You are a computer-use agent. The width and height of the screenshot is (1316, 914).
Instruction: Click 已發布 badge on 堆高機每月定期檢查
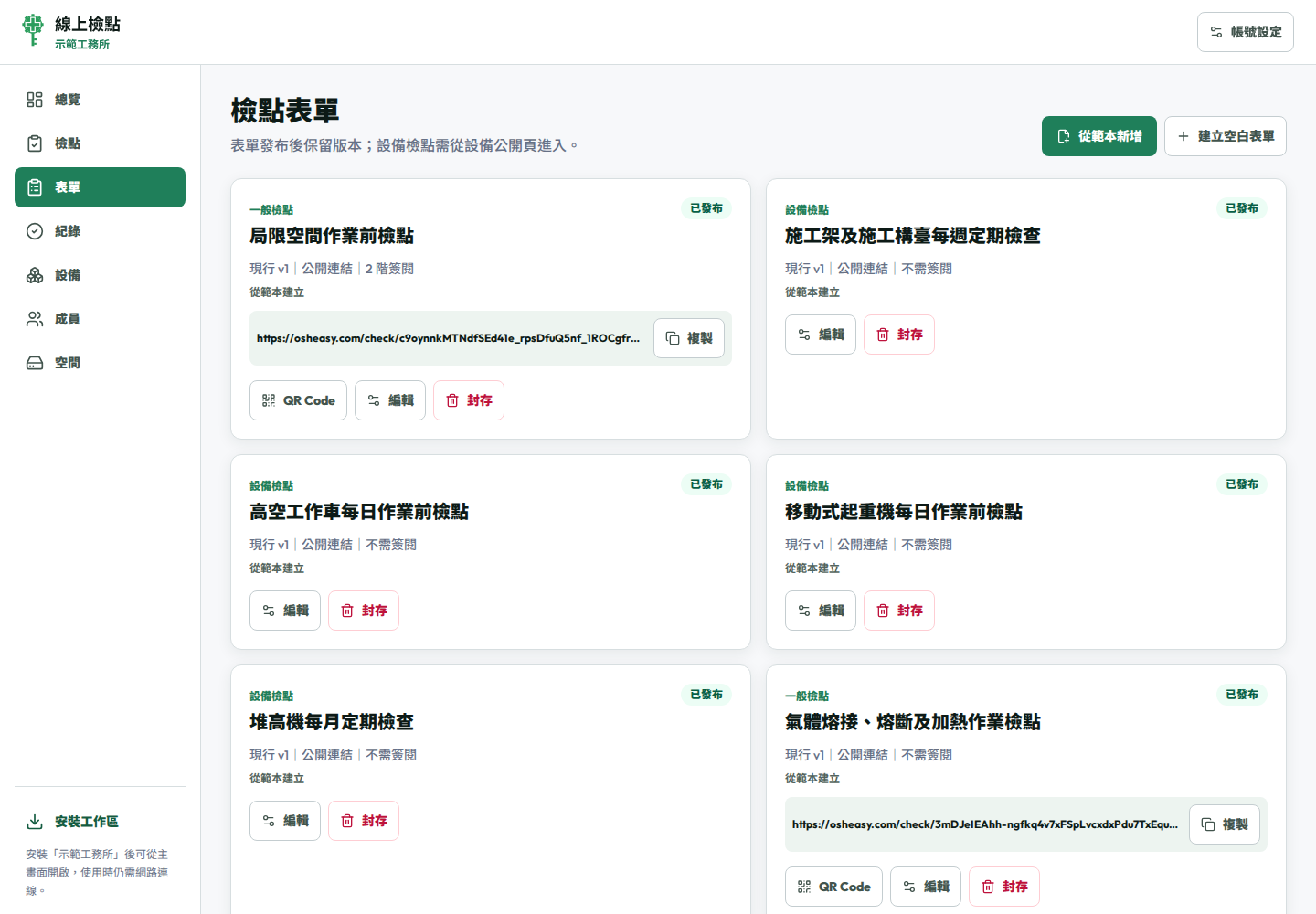pos(706,695)
